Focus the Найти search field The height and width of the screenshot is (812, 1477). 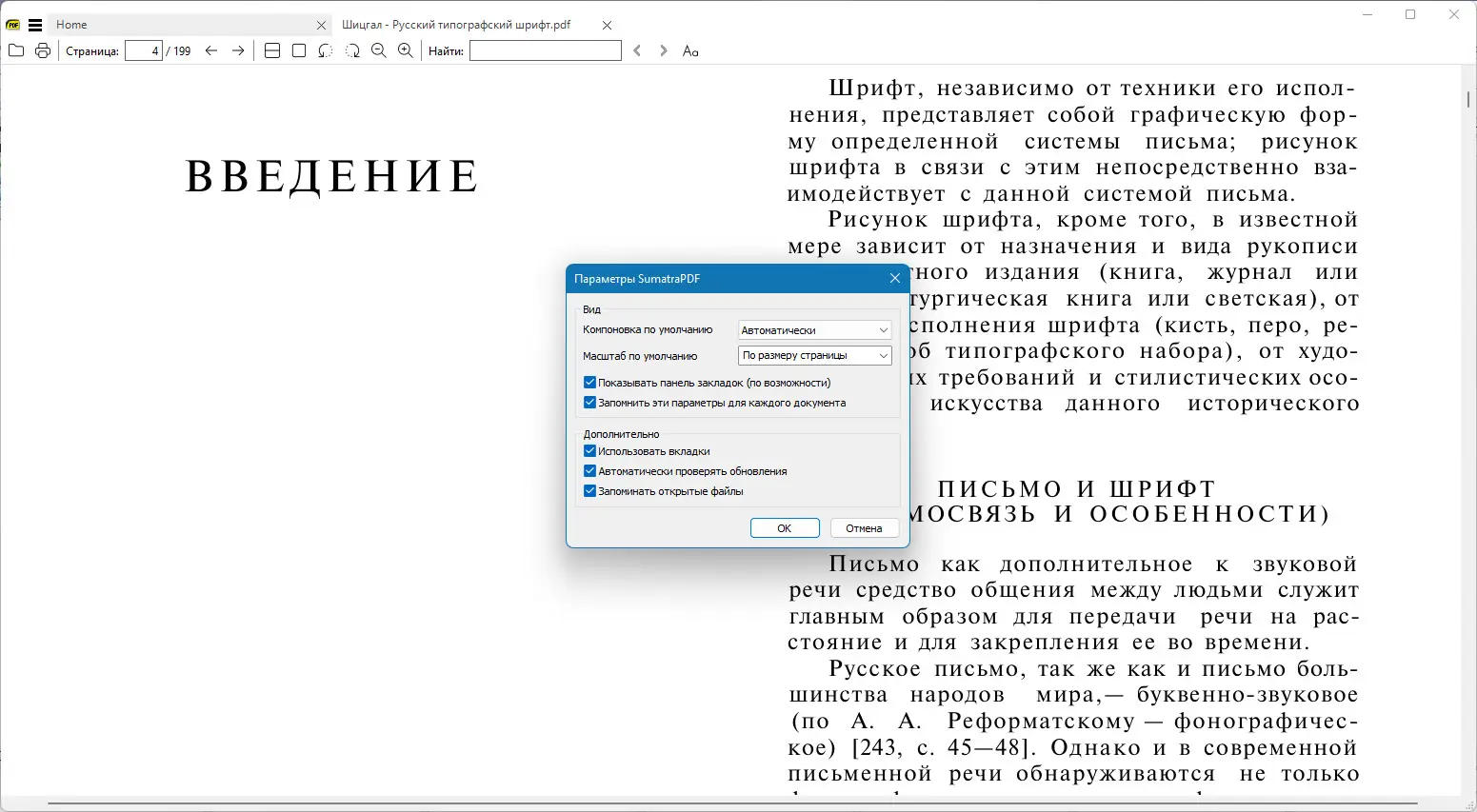(546, 50)
